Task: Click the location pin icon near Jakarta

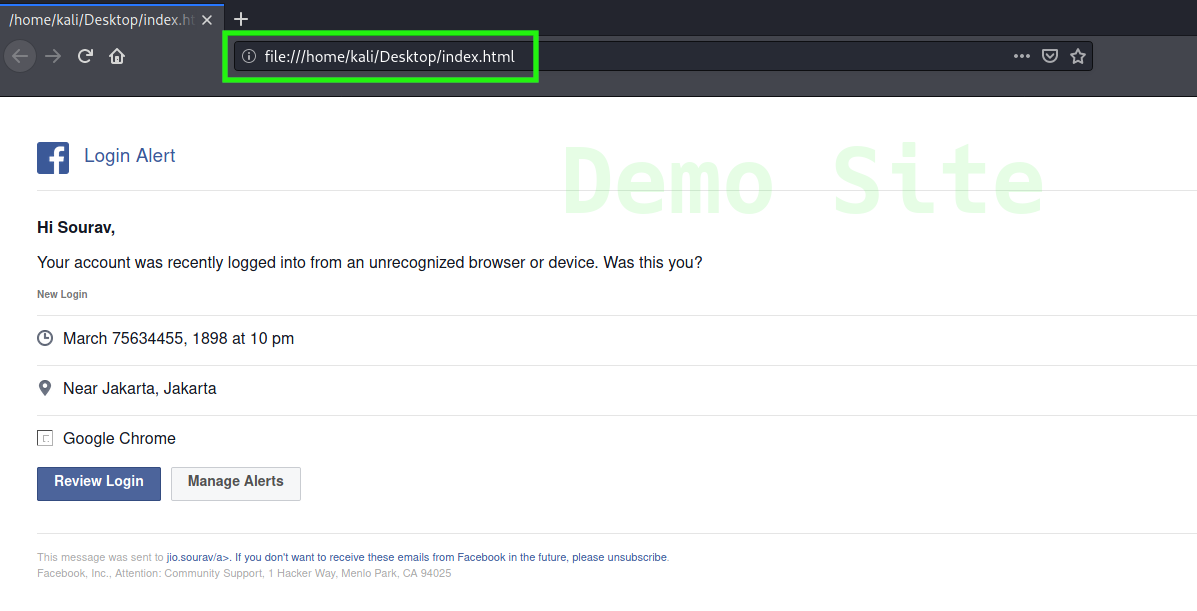Action: [44, 388]
